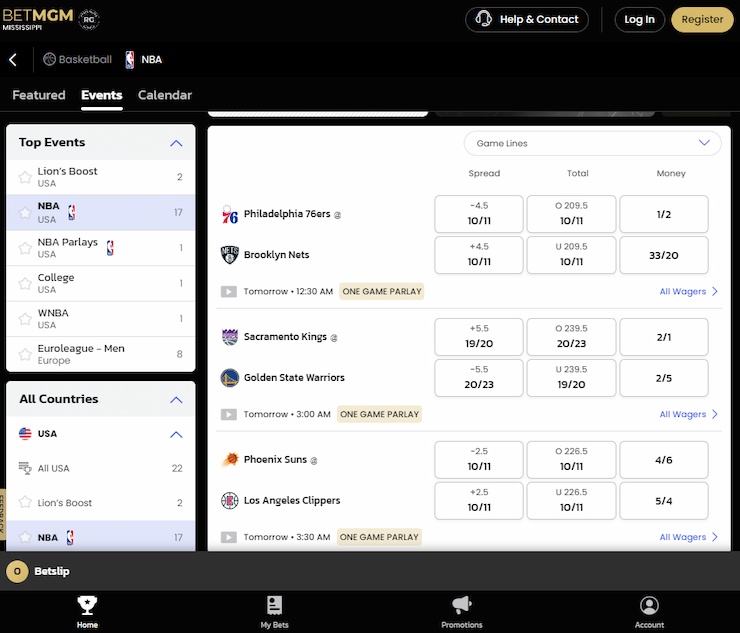The height and width of the screenshot is (633, 740).
Task: Open All Wagers for 76ers vs Nets
Action: [689, 291]
